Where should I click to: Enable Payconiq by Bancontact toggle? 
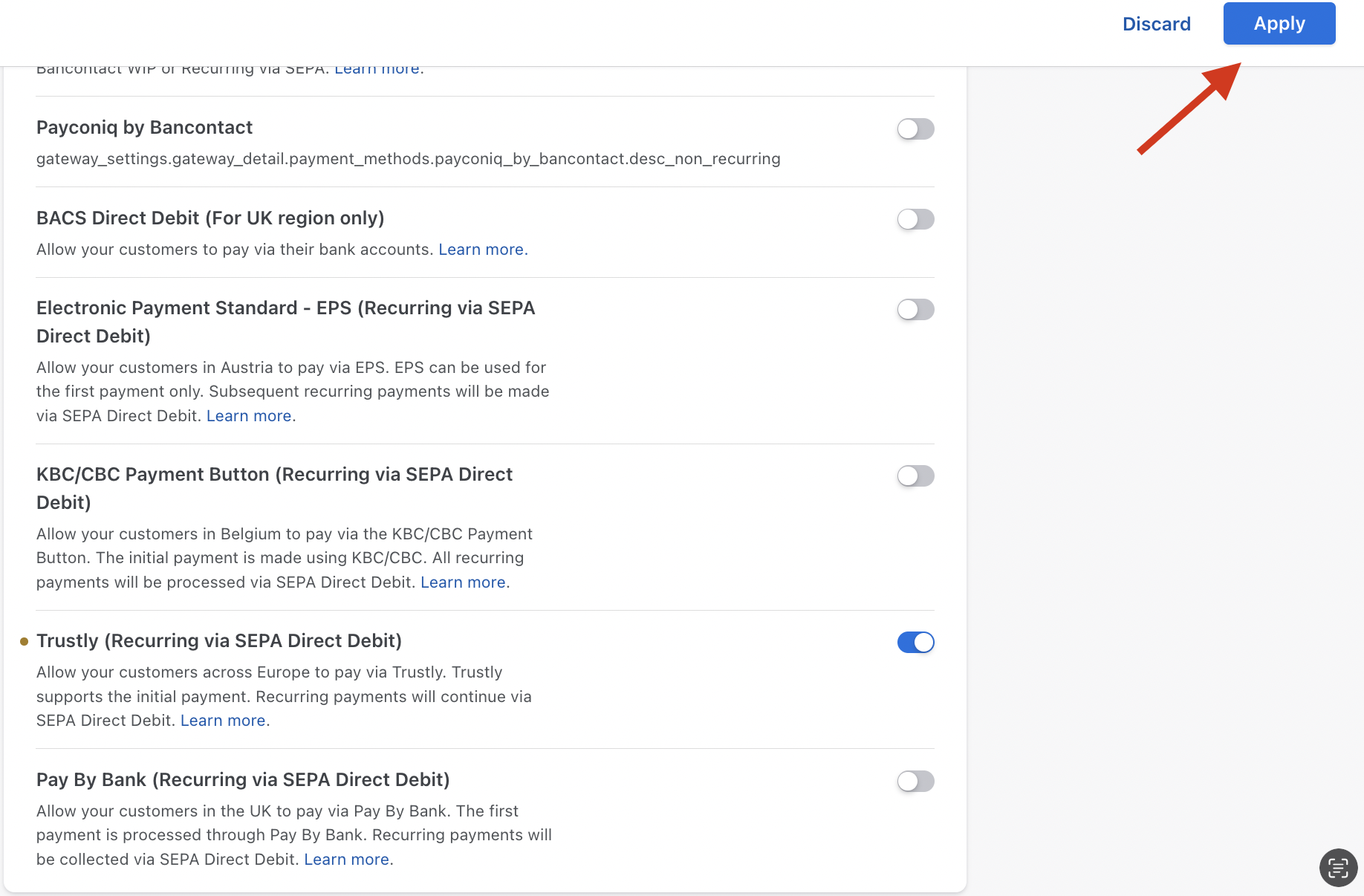(x=915, y=129)
